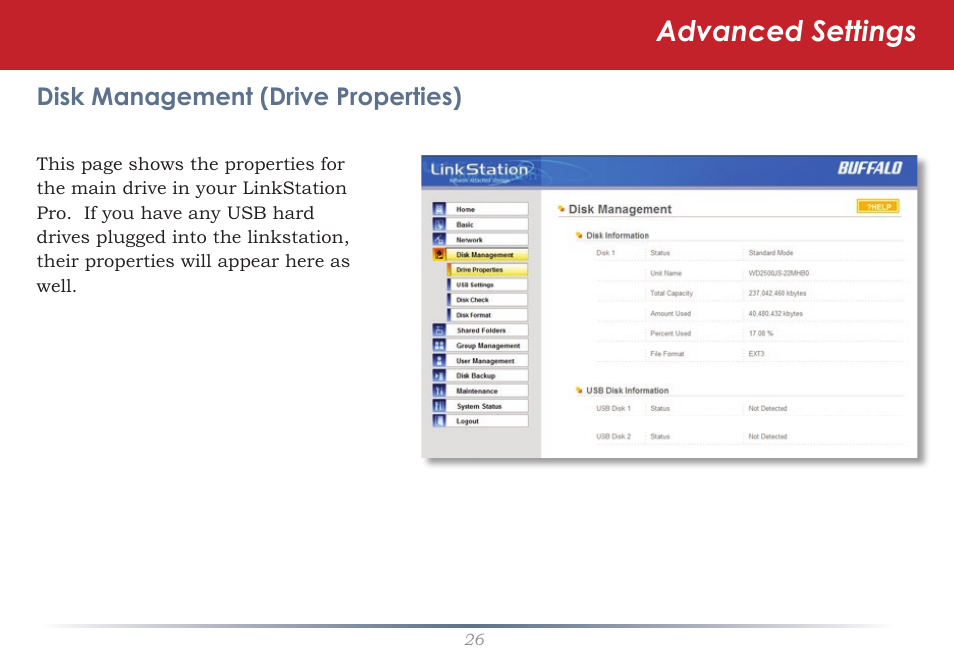Open the Home menu item

487,209
